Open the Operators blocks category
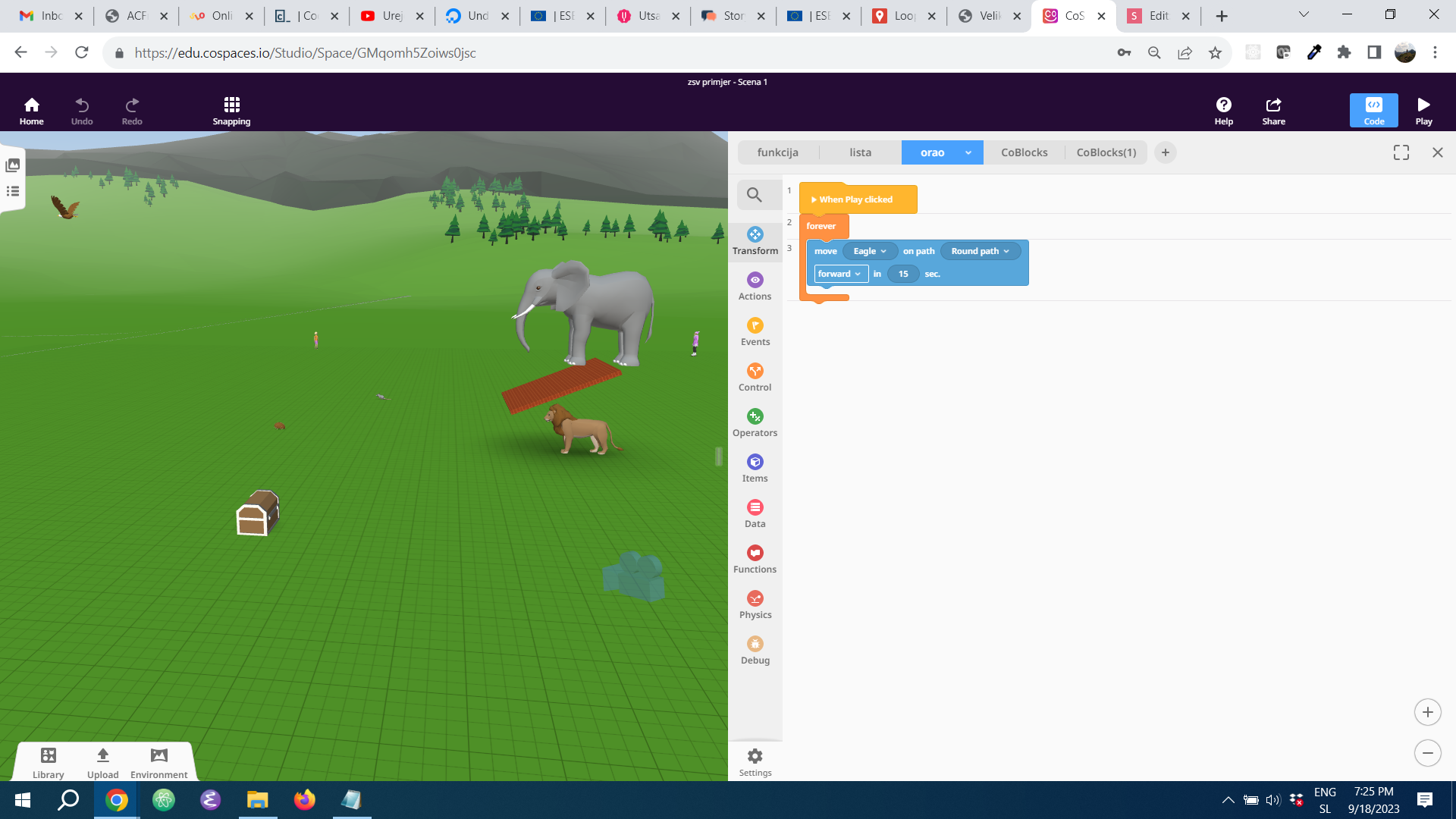 point(755,423)
